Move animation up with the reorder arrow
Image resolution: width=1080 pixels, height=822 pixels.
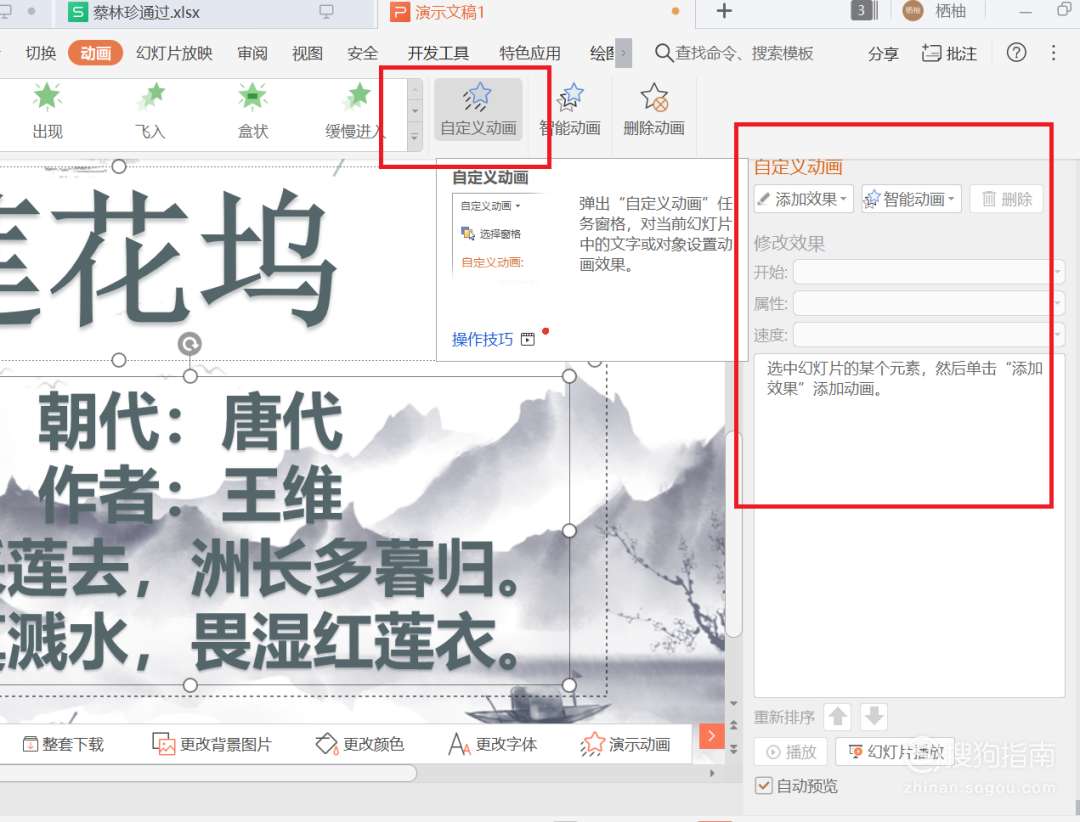point(838,717)
